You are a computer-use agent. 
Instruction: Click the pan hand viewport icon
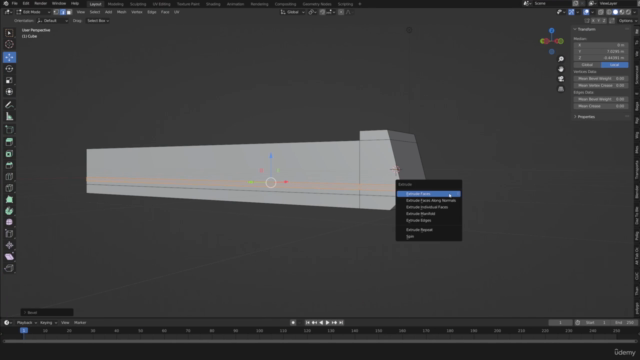coord(561,69)
